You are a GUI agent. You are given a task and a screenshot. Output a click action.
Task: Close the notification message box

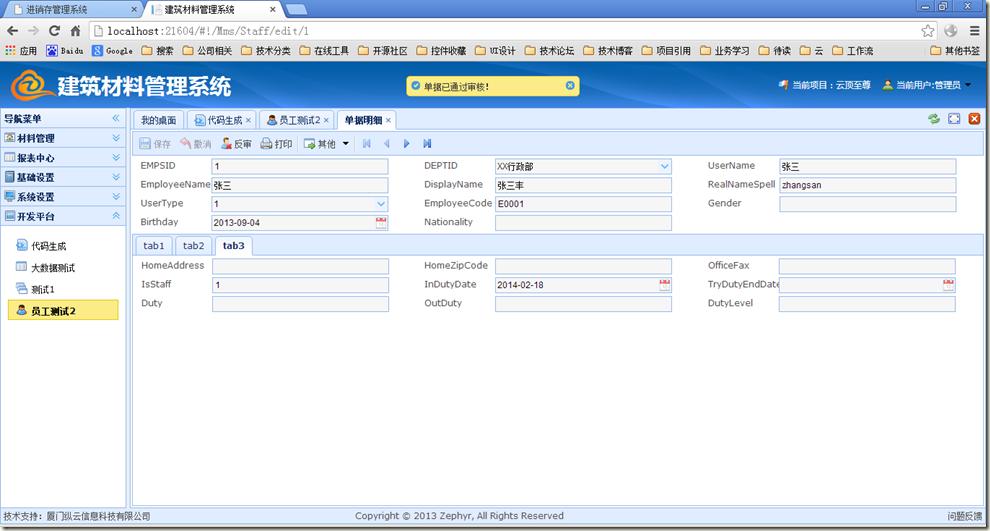[571, 86]
